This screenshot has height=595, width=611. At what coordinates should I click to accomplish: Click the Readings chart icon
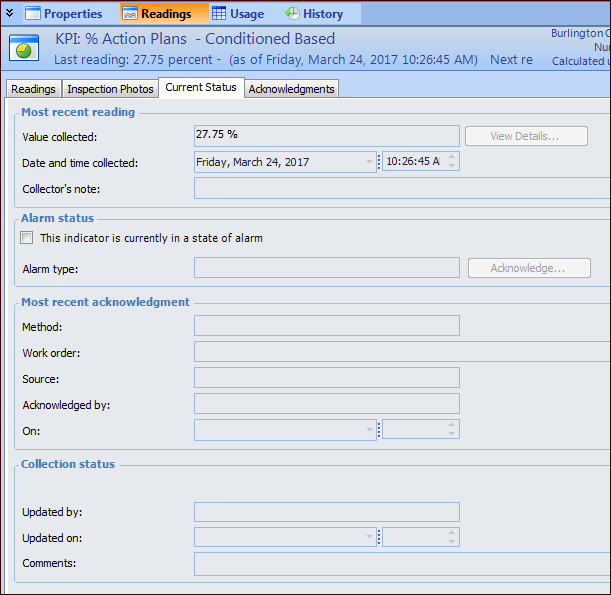coord(130,13)
